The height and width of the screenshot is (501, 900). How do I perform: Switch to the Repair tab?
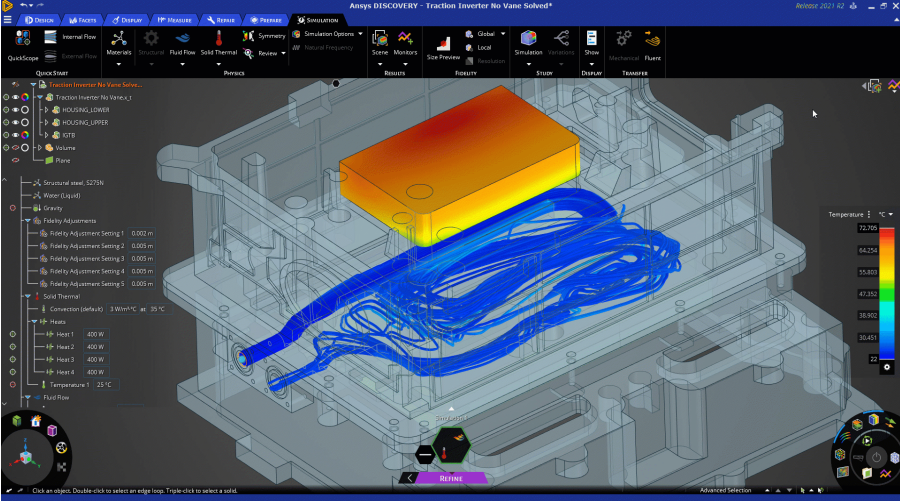pos(220,20)
